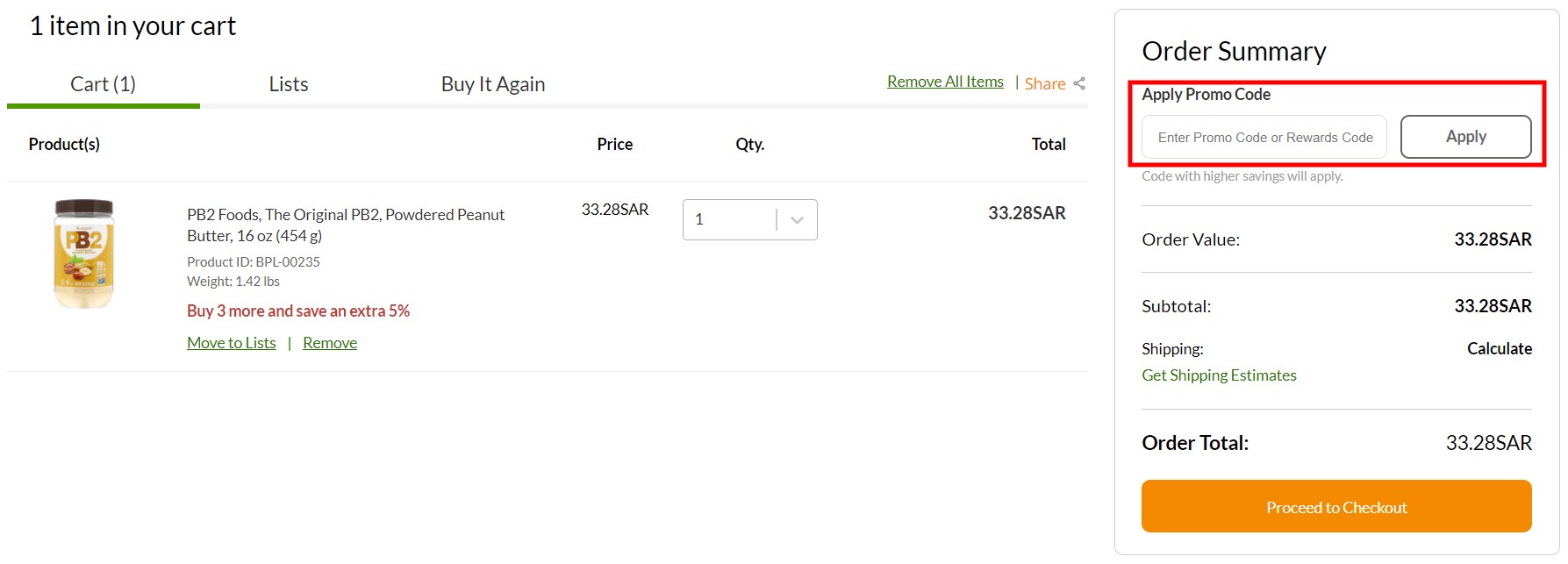Open the quantity dropdown chevron

[795, 219]
